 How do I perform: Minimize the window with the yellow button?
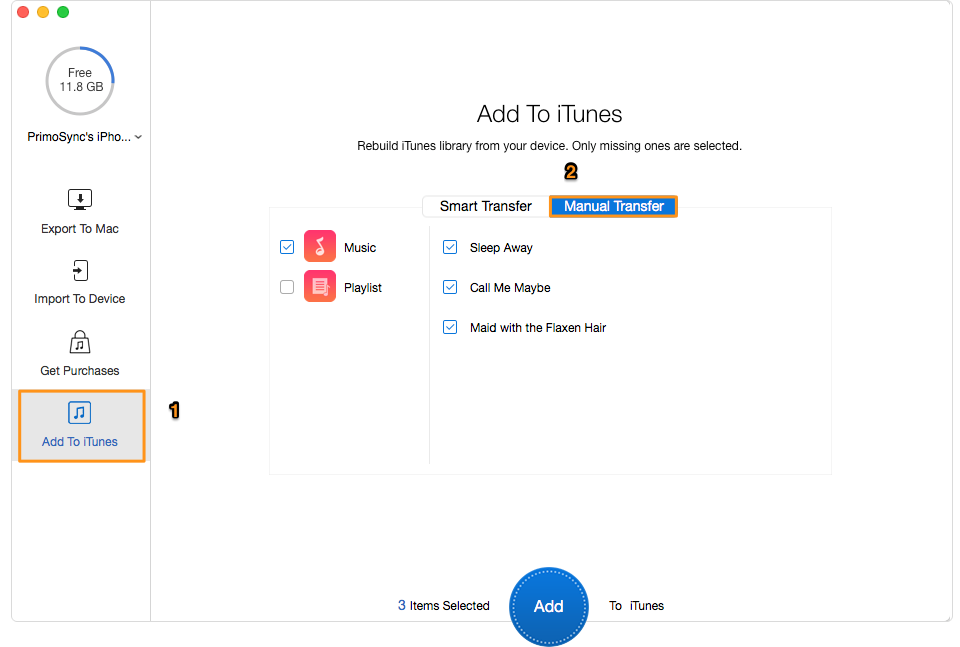coord(43,12)
